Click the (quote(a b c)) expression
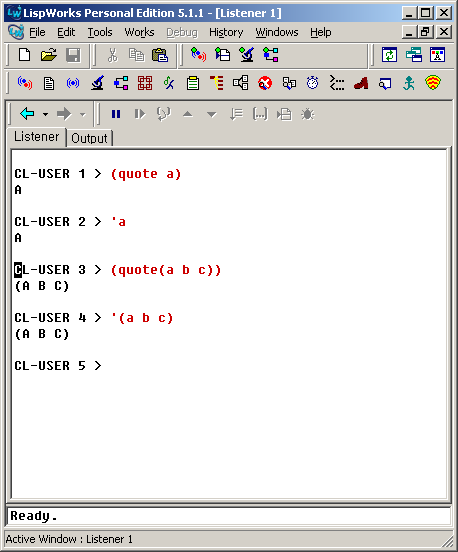 tap(166, 270)
